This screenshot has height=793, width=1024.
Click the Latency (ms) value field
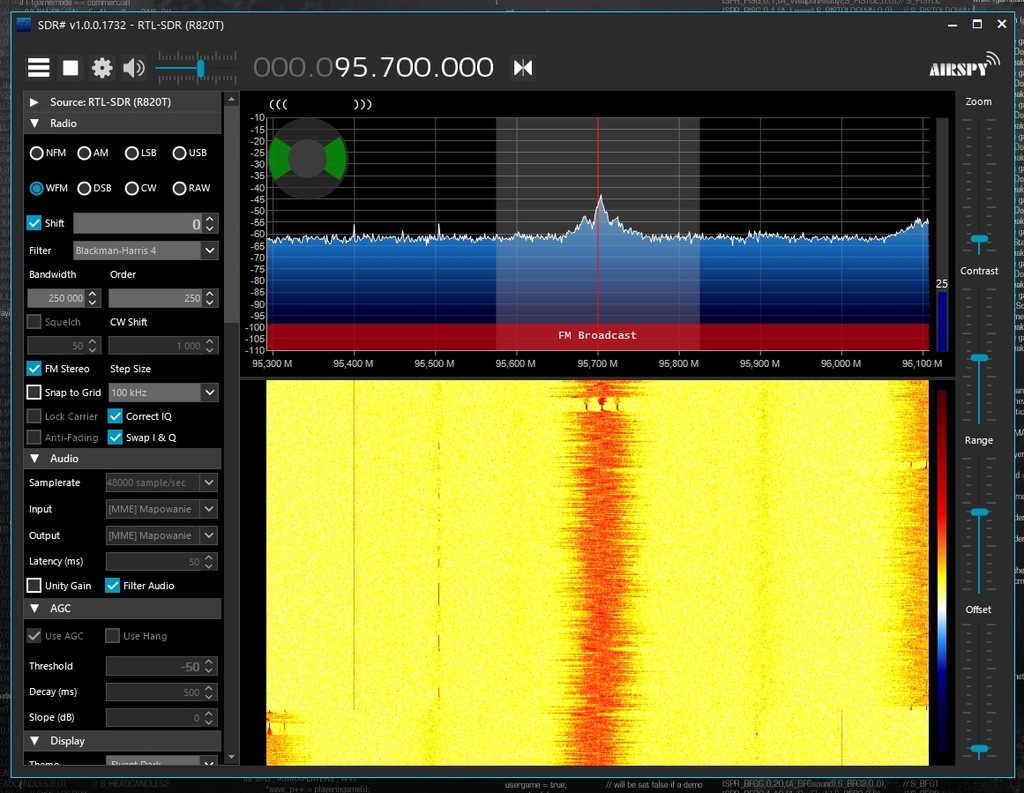click(154, 561)
